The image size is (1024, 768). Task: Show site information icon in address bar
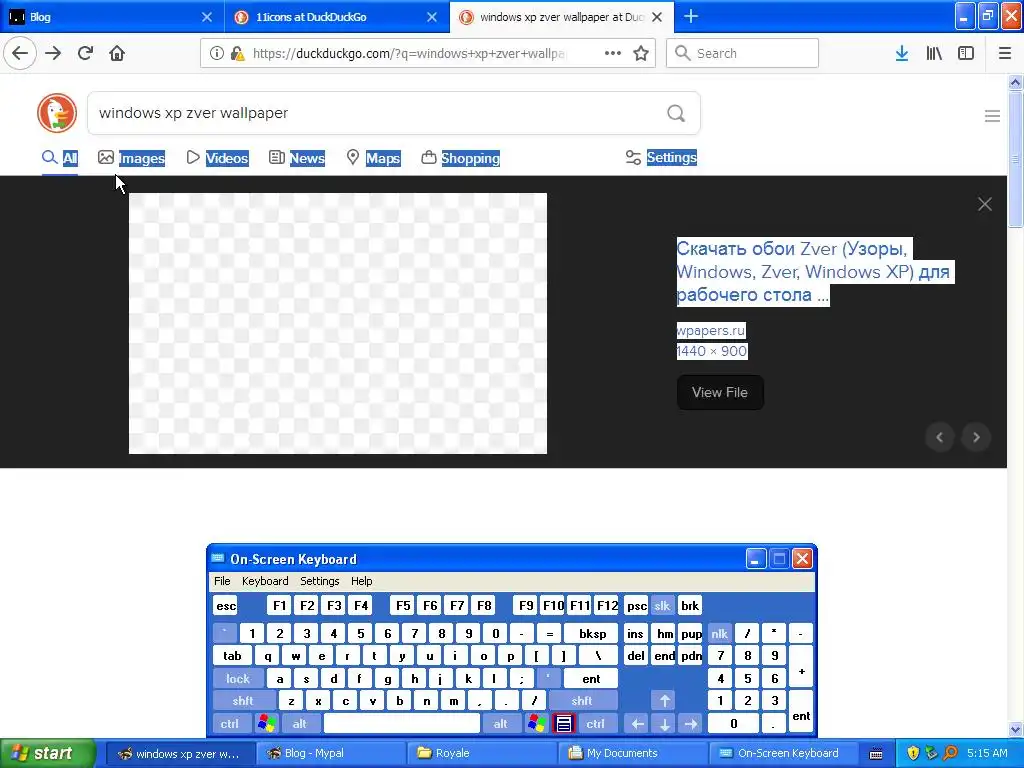click(x=216, y=53)
